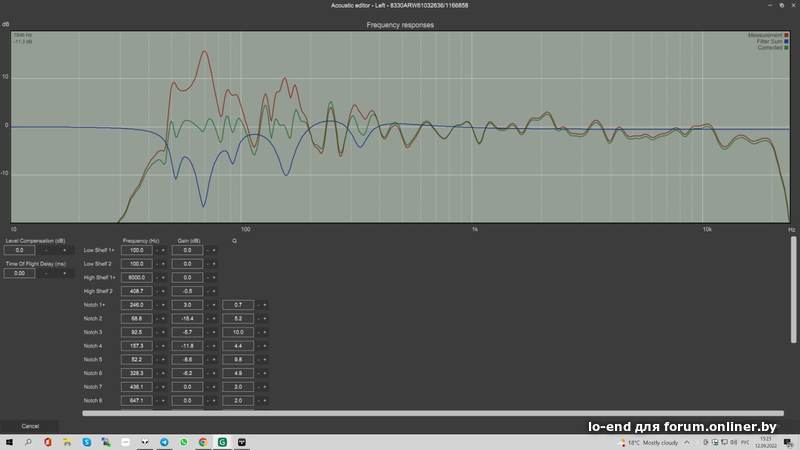Click the Corrected legend entry
Image resolution: width=800 pixels, height=450 pixels.
click(x=773, y=47)
